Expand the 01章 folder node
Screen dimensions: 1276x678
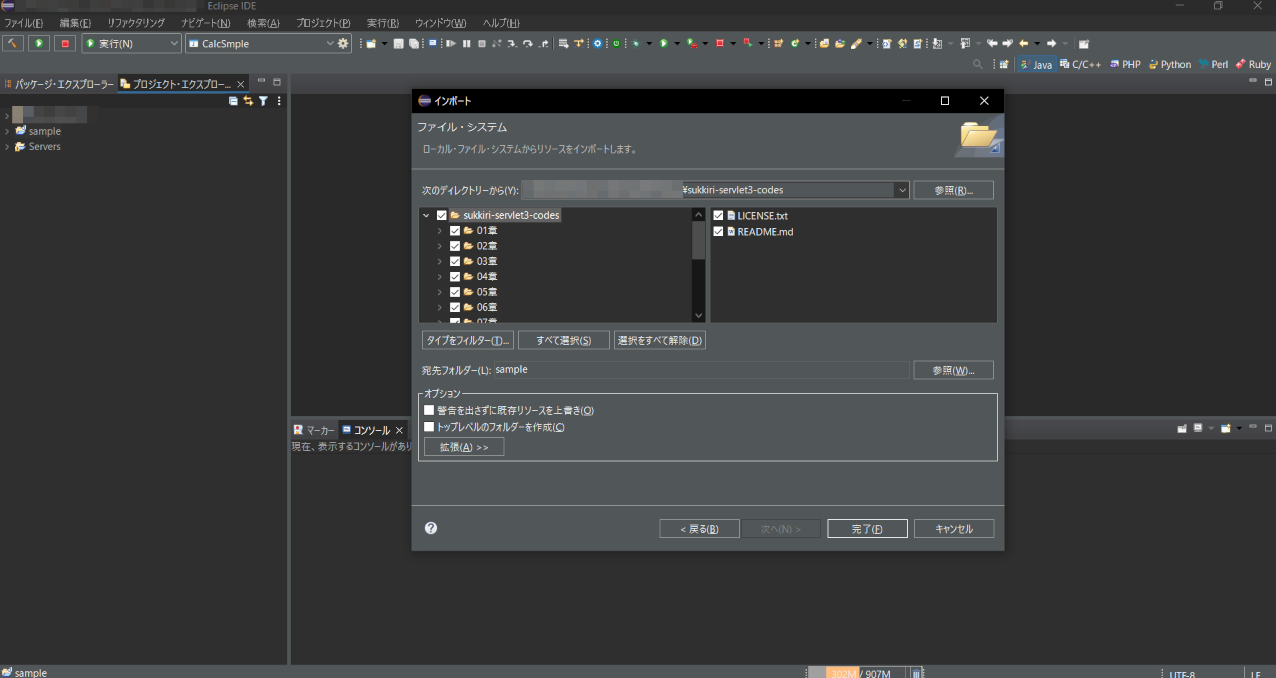(x=440, y=231)
